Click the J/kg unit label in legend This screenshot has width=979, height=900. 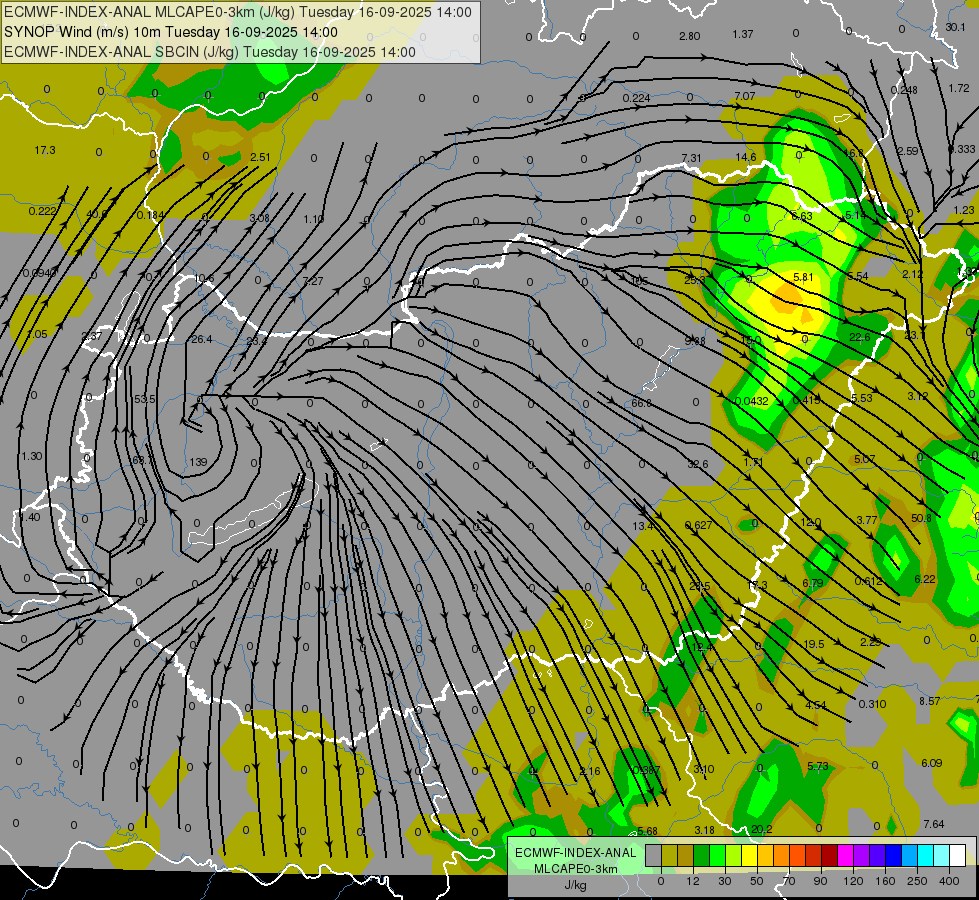[x=575, y=885]
